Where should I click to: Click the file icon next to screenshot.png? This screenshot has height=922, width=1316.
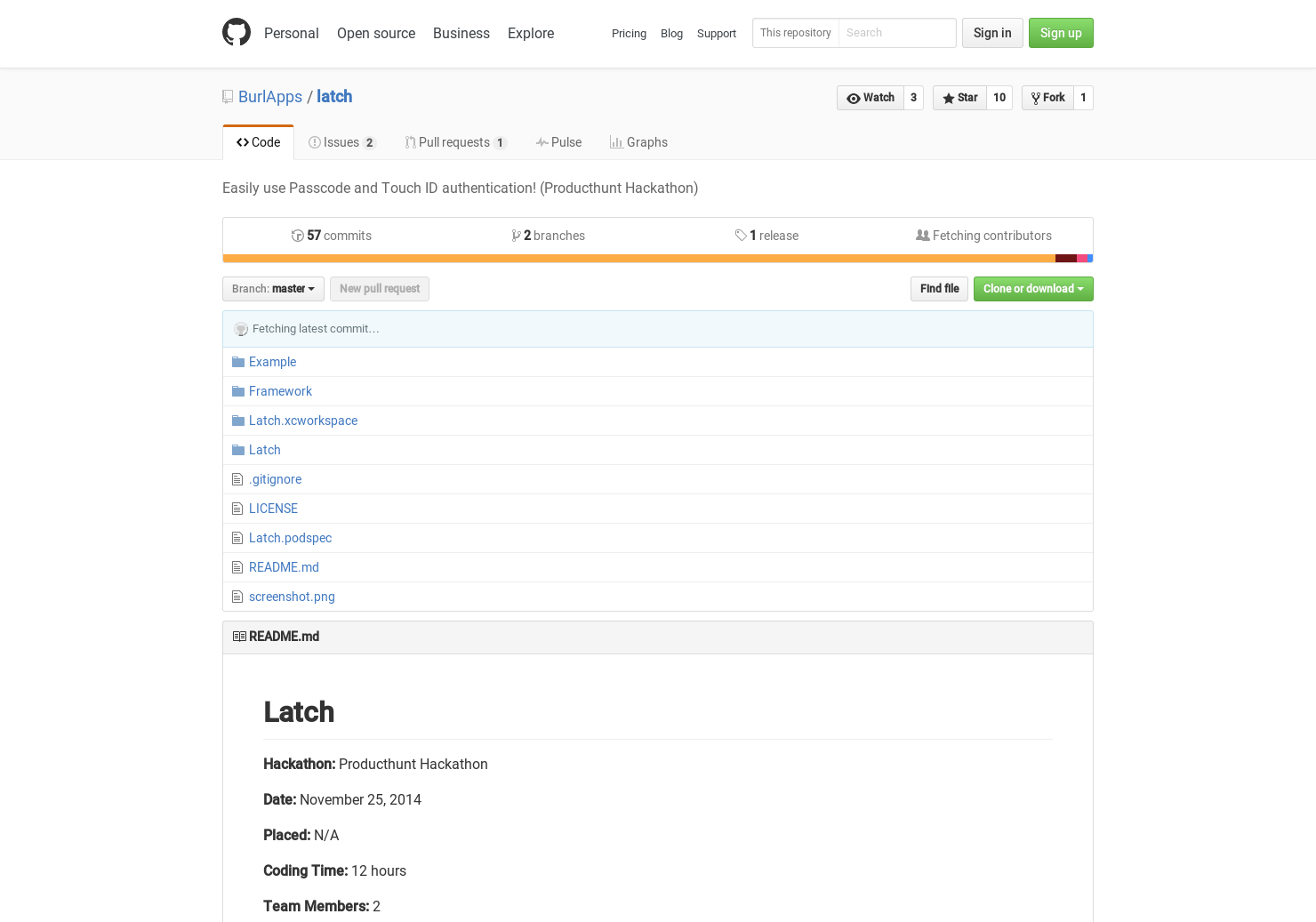(x=237, y=597)
